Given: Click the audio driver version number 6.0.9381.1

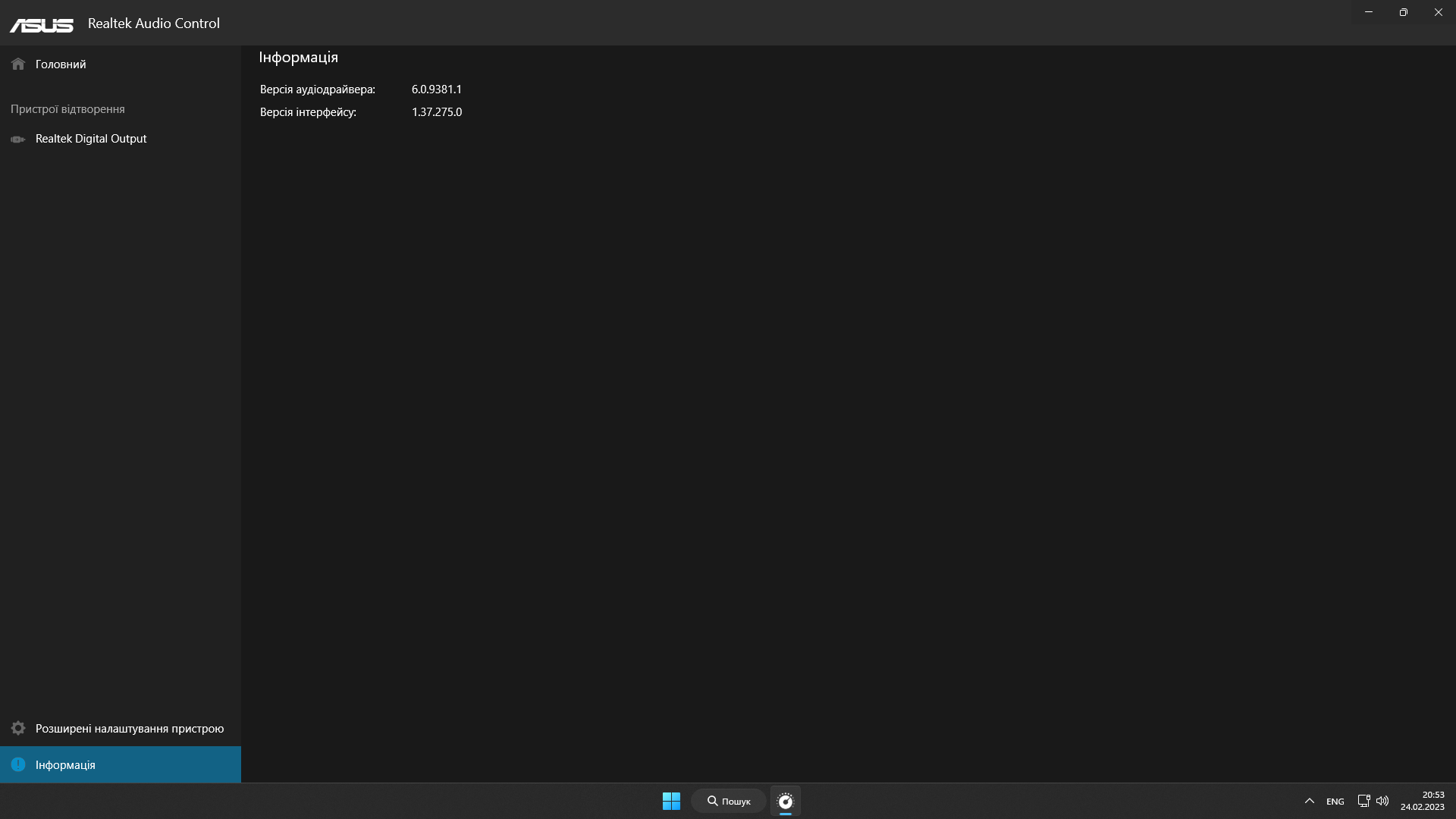Looking at the screenshot, I should 437,89.
